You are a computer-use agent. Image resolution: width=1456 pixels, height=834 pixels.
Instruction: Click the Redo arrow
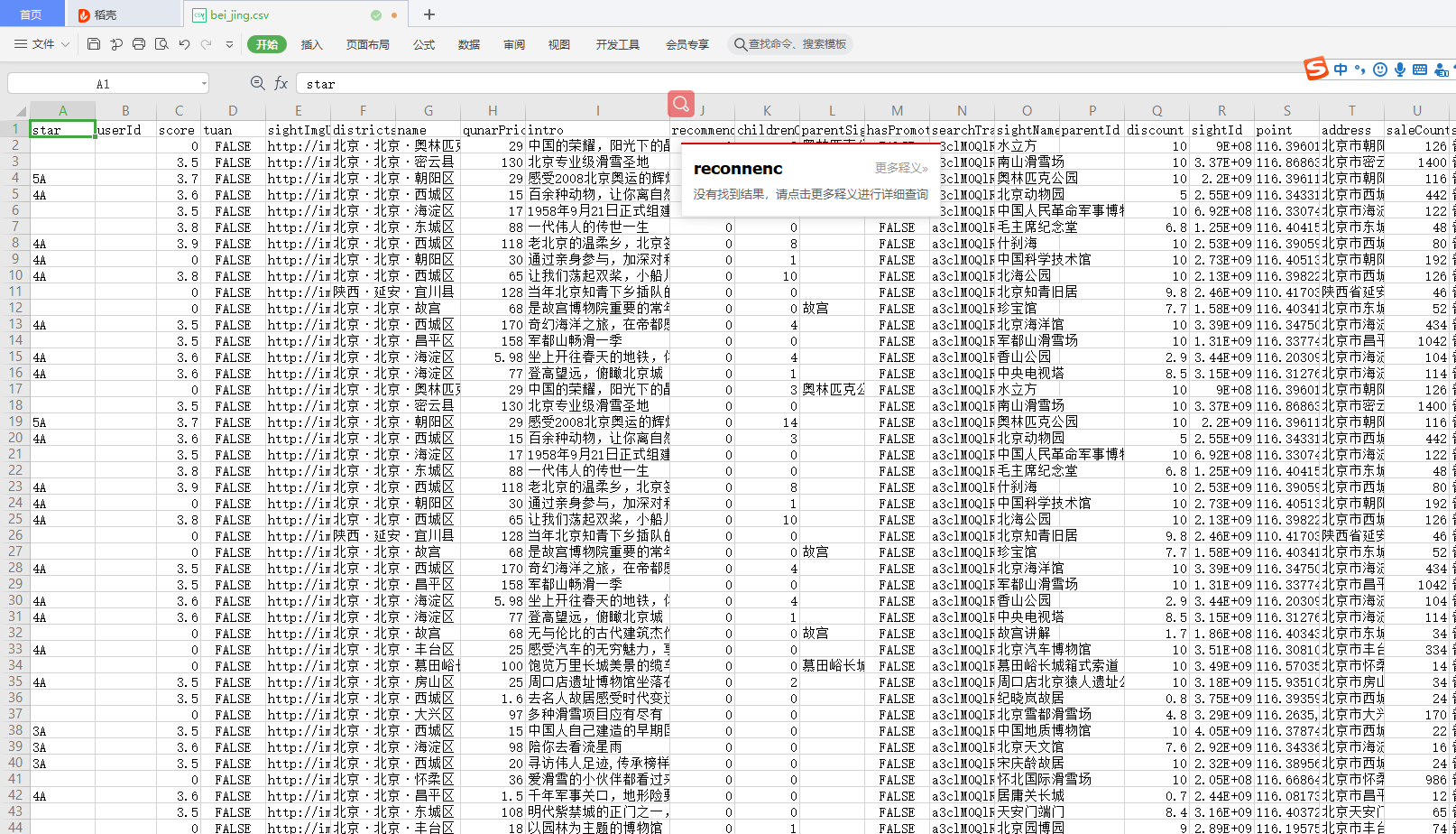click(x=207, y=43)
